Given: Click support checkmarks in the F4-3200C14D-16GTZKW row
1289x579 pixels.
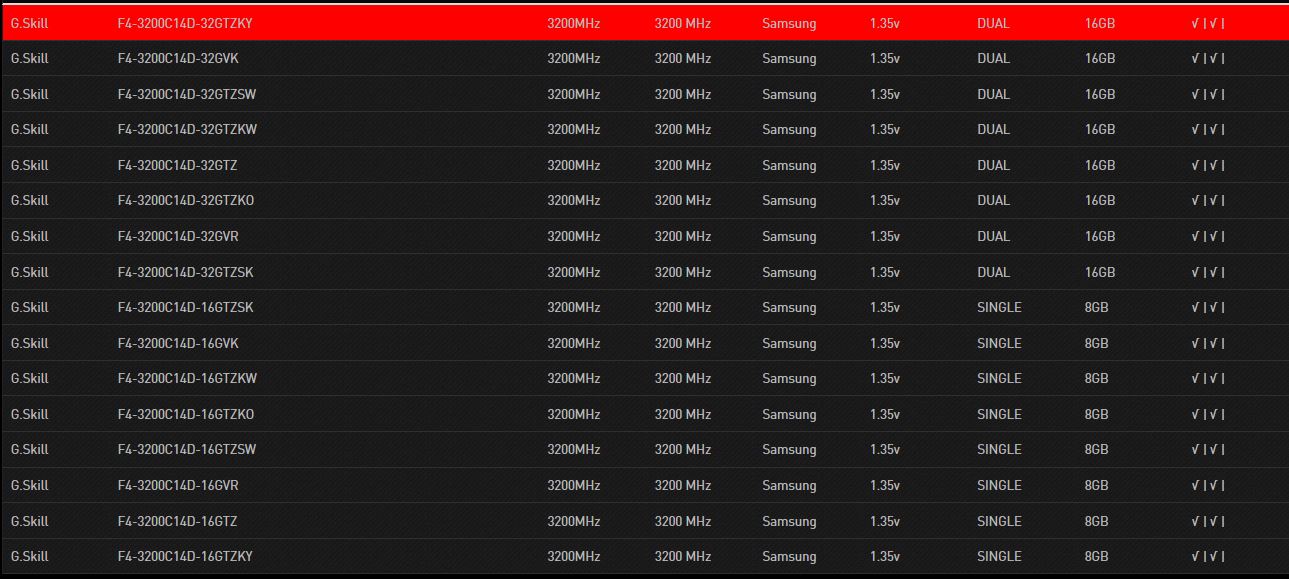Looking at the screenshot, I should click(1208, 378).
